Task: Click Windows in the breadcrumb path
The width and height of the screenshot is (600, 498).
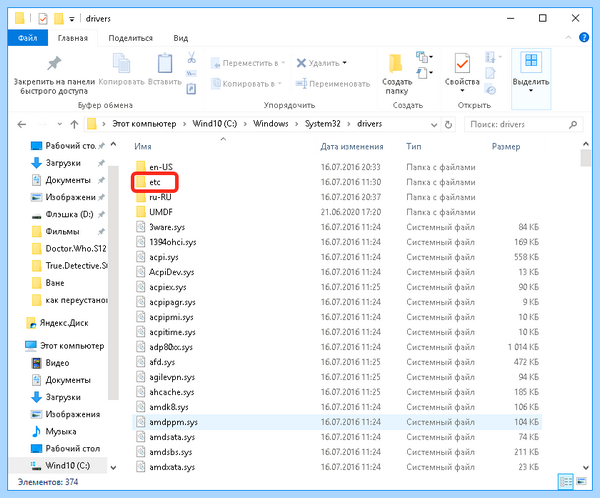Action: [x=271, y=124]
